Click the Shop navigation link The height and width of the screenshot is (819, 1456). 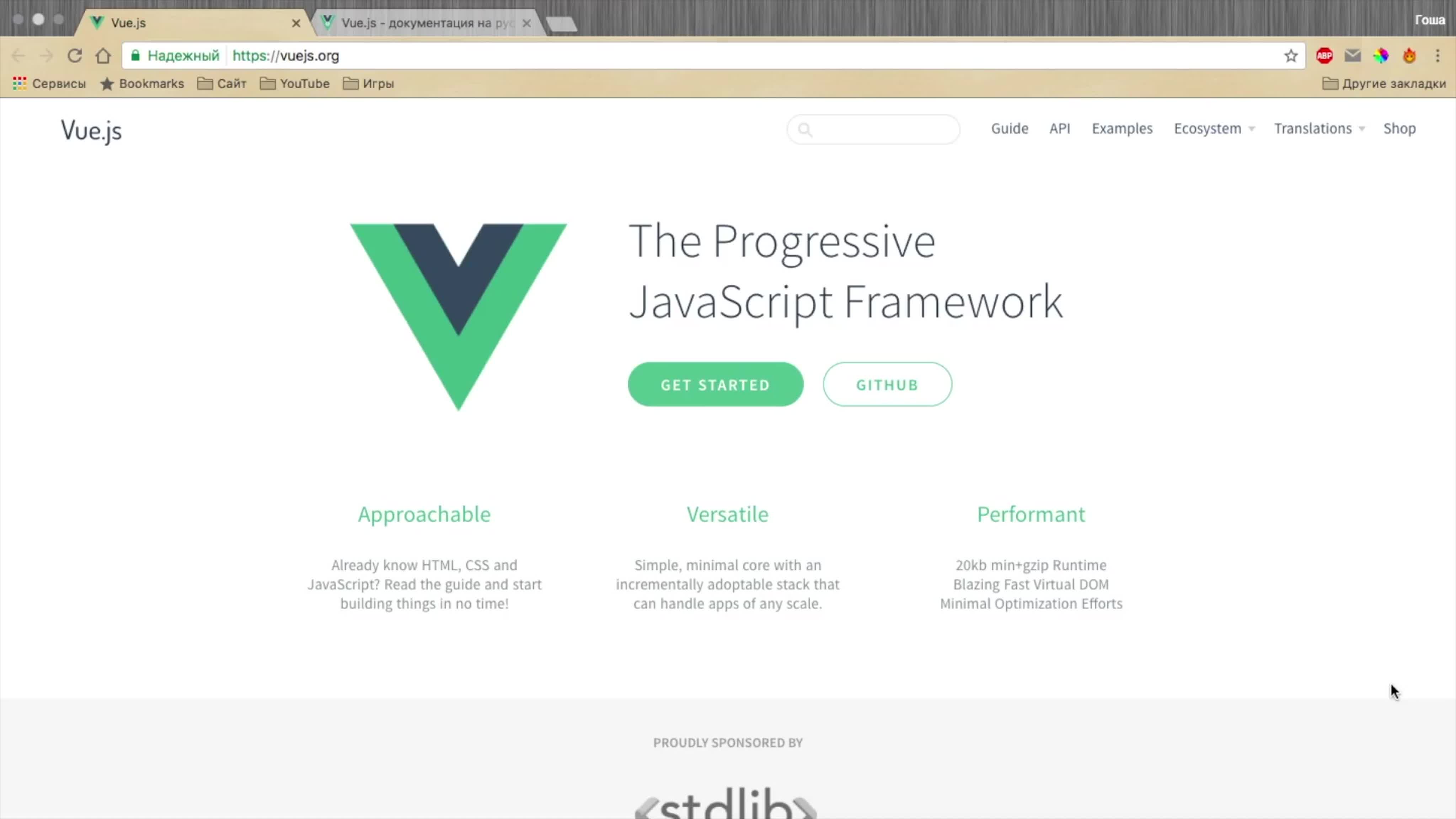pyautogui.click(x=1399, y=128)
